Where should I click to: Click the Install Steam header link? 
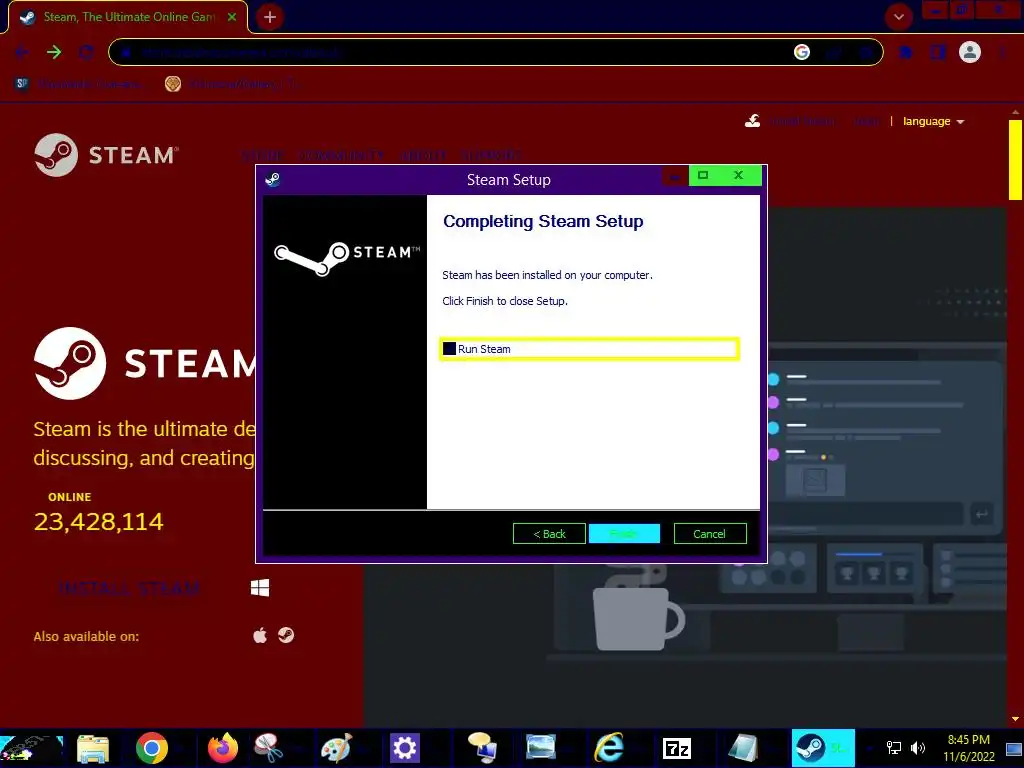click(791, 121)
